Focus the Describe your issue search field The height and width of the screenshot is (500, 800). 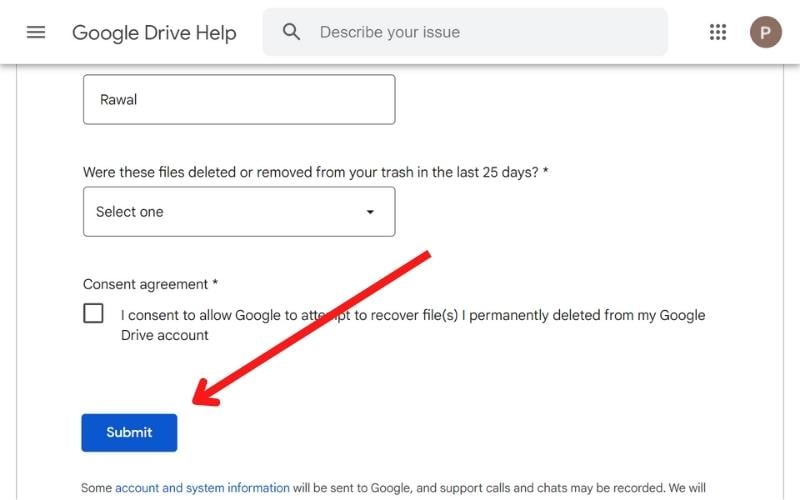click(x=465, y=32)
